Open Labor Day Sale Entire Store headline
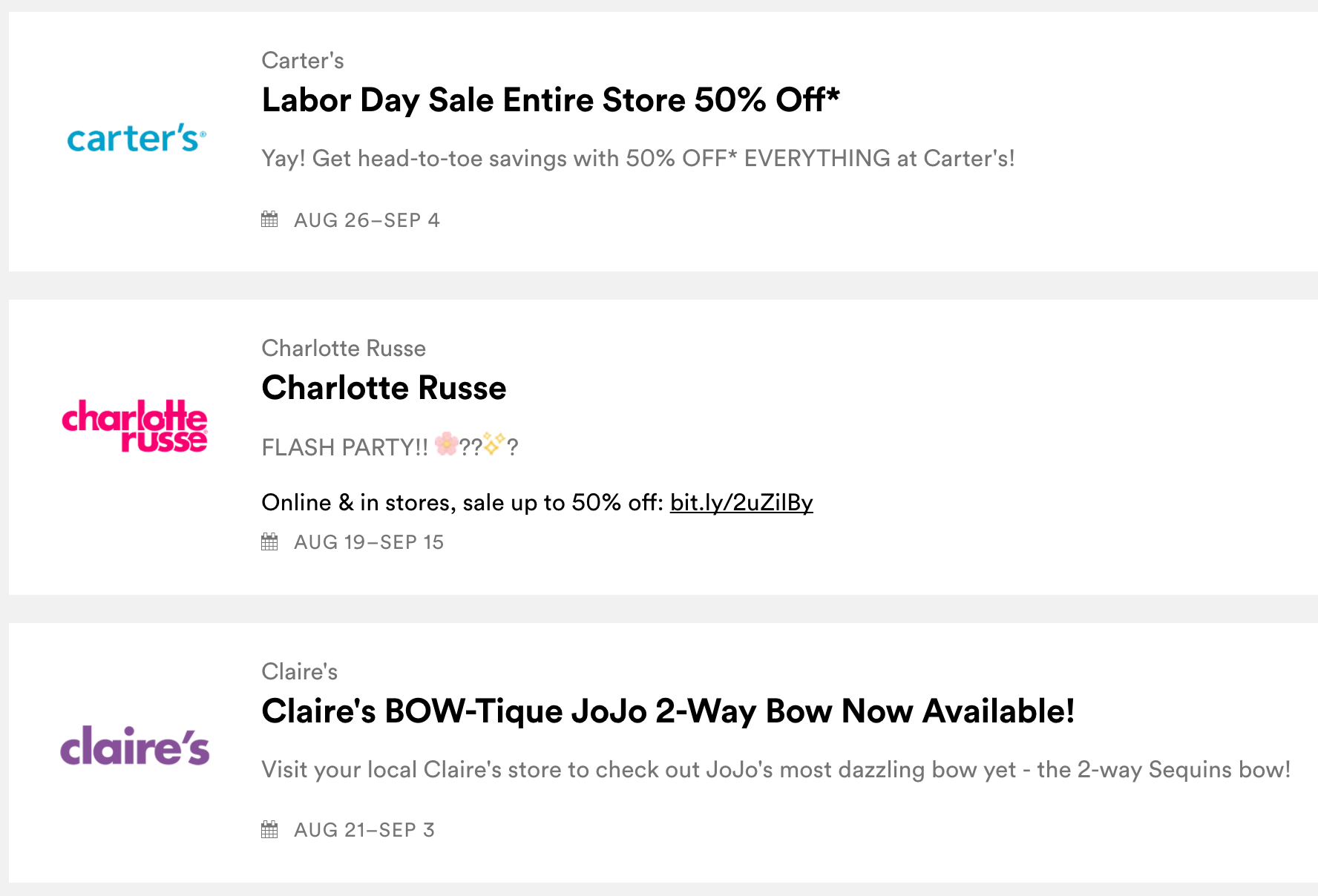Screen dimensions: 1318x896 (551, 100)
